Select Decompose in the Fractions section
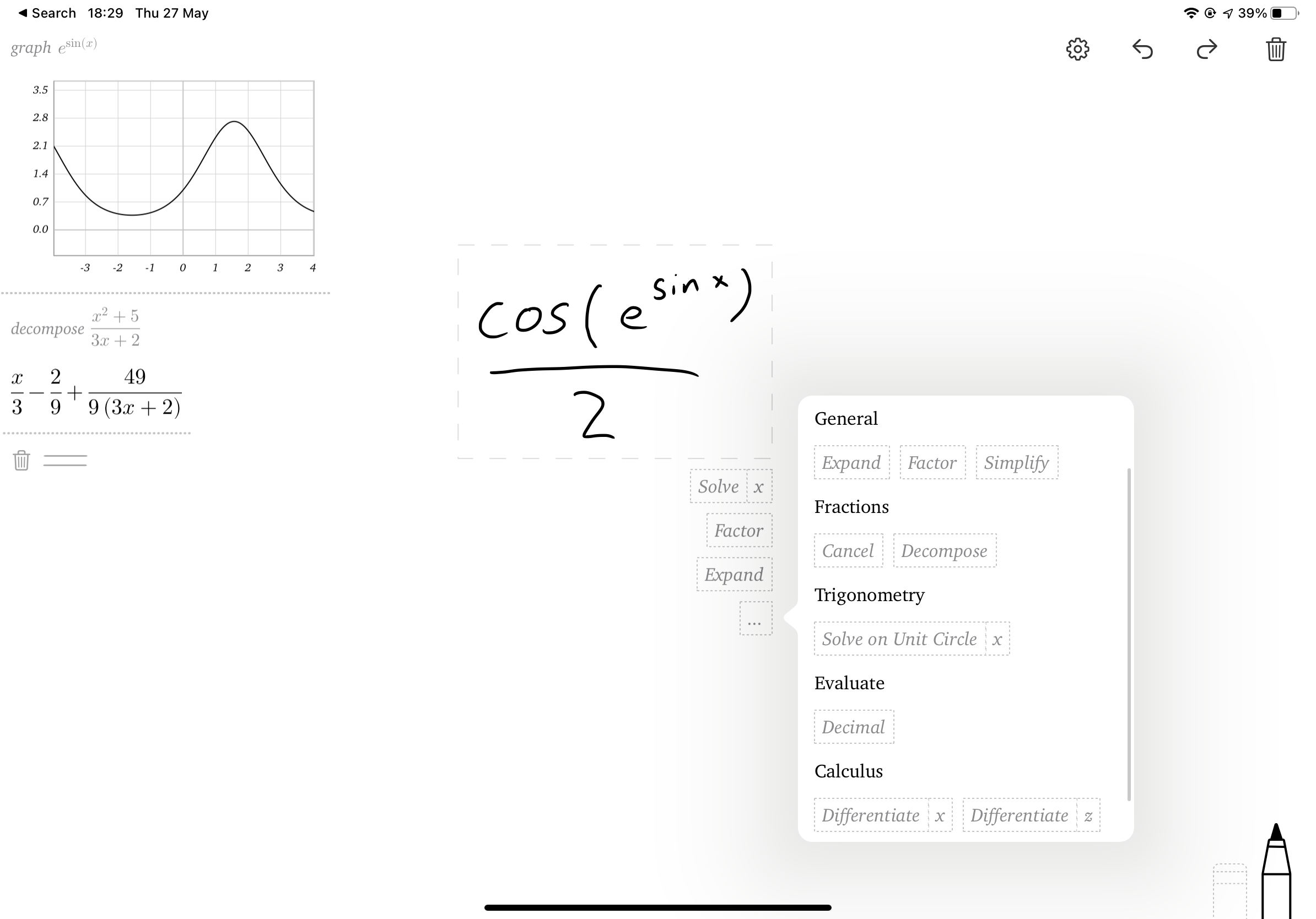Image resolution: width=1316 pixels, height=919 pixels. (945, 550)
